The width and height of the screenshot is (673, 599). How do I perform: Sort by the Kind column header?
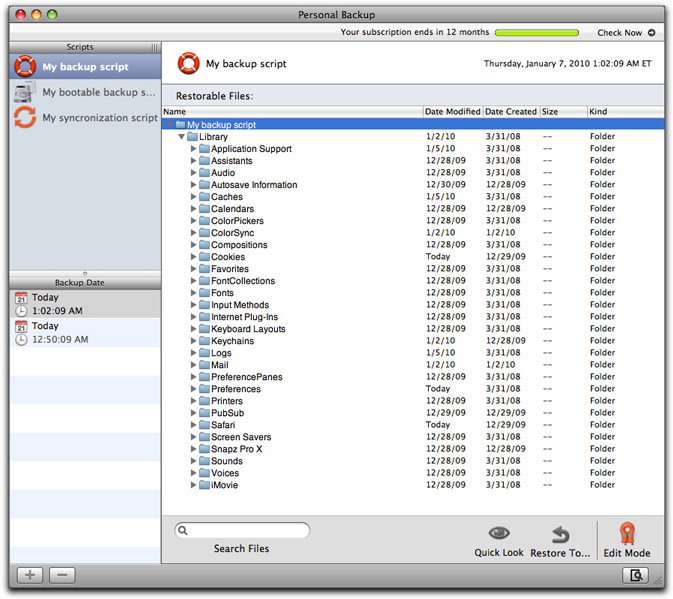click(x=626, y=112)
